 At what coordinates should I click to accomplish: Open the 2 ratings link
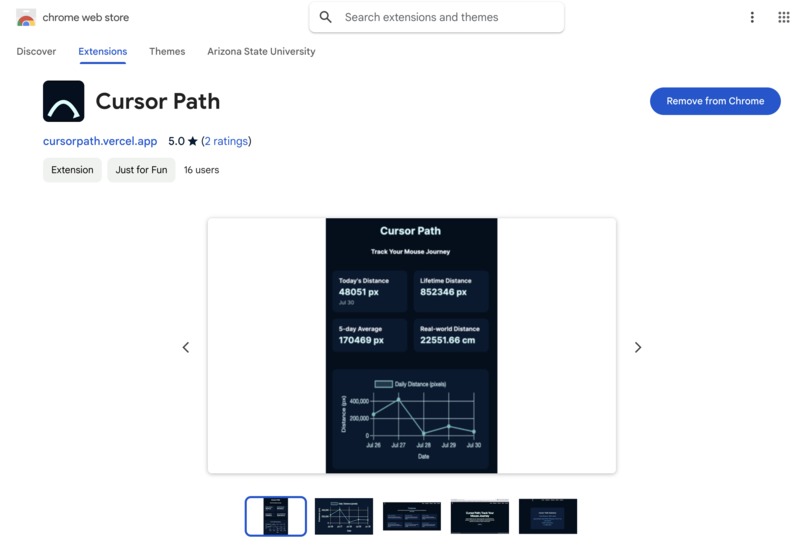(x=226, y=141)
